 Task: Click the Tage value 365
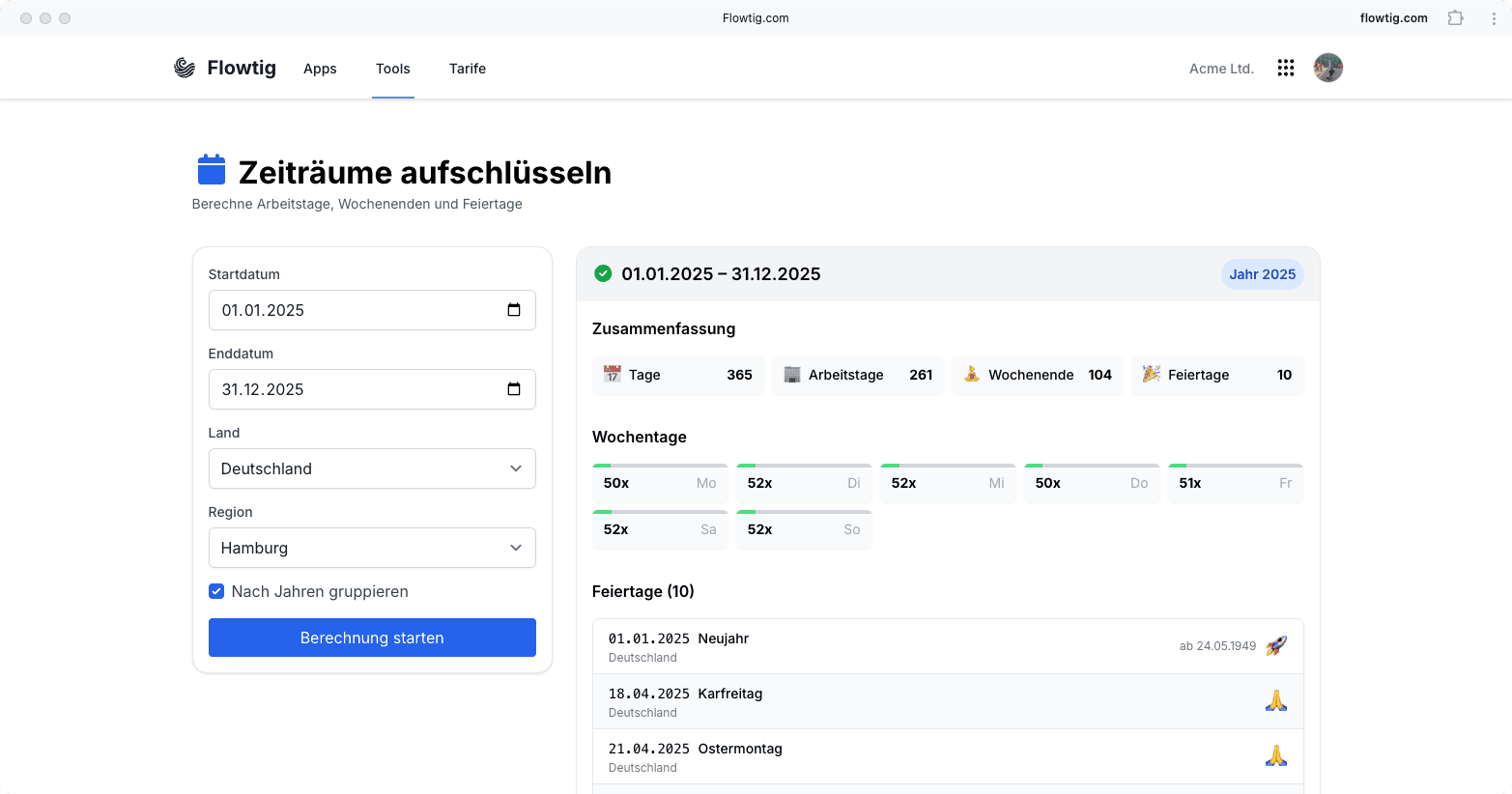point(739,375)
